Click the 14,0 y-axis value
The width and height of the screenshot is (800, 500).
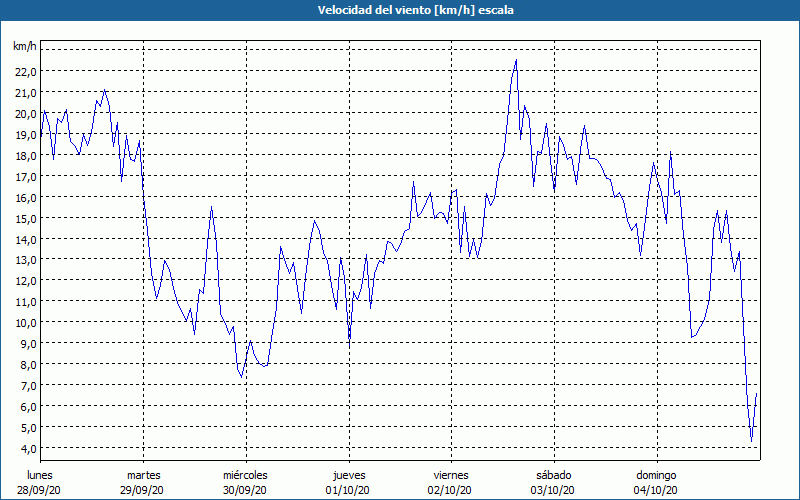(x=26, y=239)
